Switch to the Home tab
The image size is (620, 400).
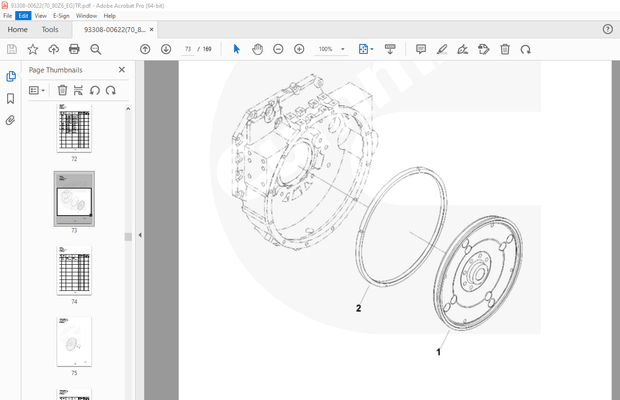[17, 30]
